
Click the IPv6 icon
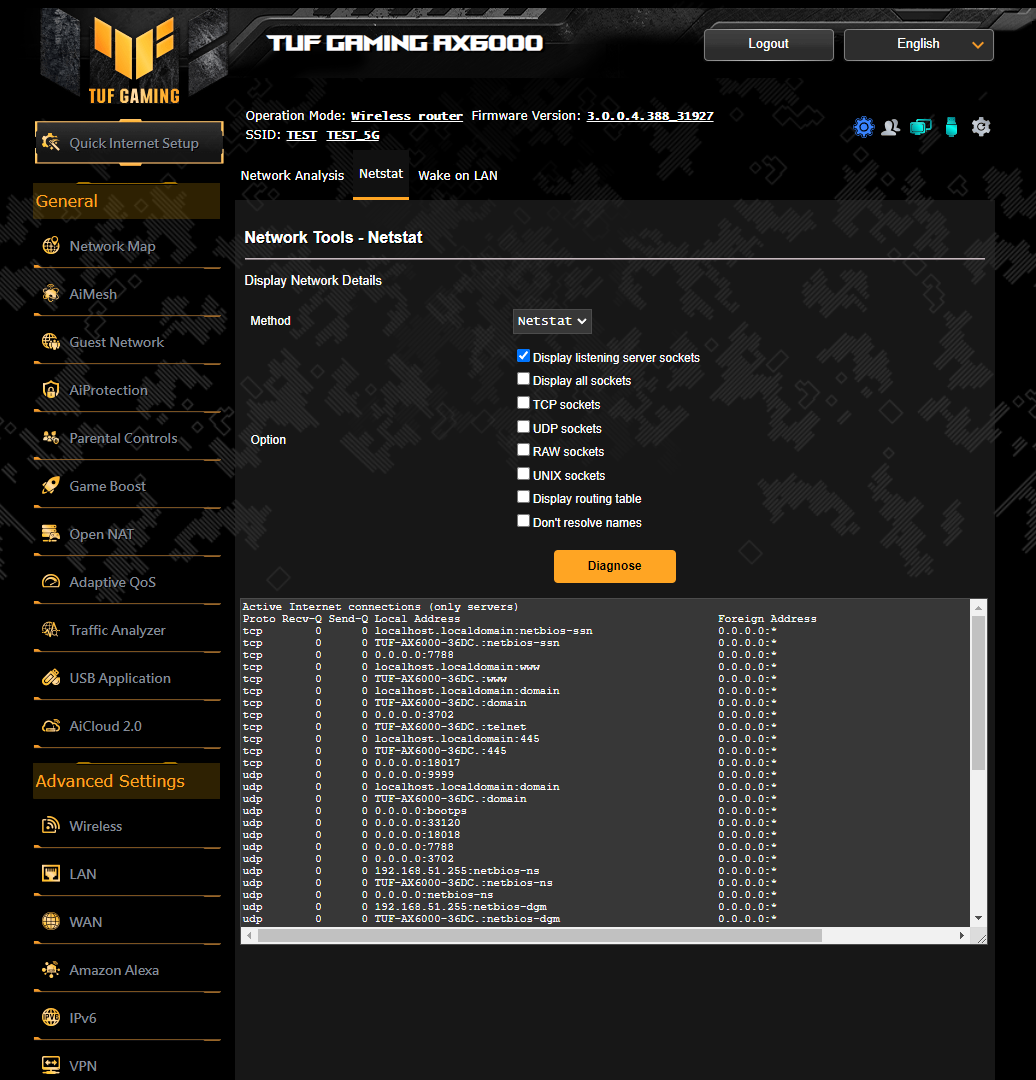pyautogui.click(x=51, y=1017)
